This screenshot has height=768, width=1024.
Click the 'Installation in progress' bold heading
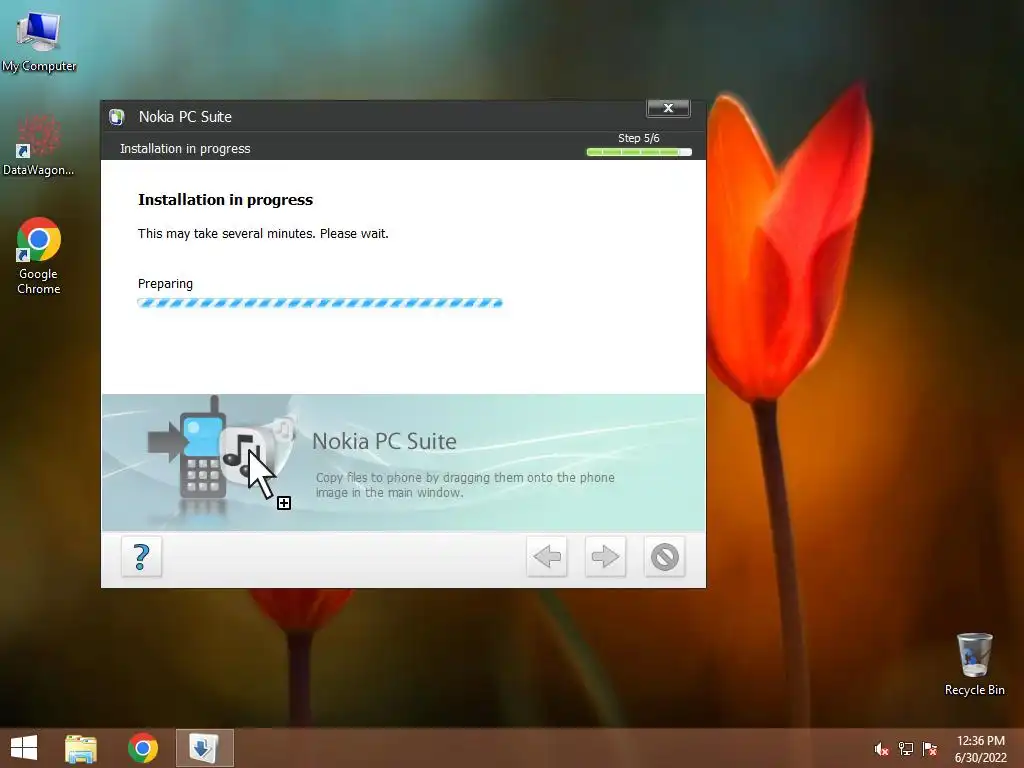pos(225,200)
